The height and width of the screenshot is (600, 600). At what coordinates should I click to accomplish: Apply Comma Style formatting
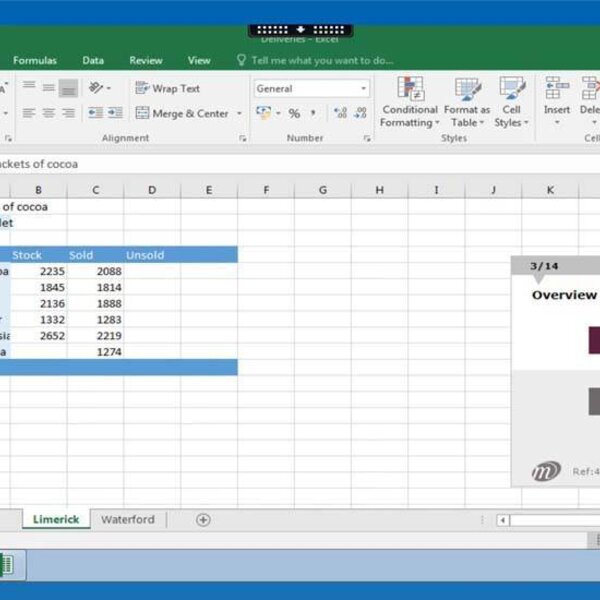pos(313,113)
